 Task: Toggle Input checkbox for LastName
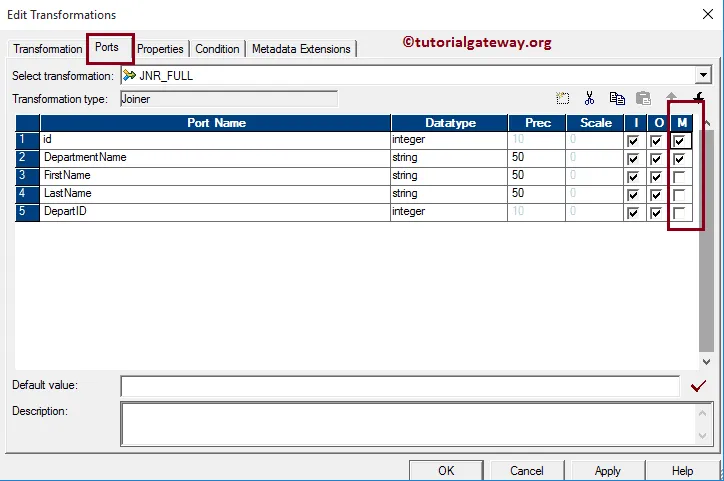click(x=633, y=195)
